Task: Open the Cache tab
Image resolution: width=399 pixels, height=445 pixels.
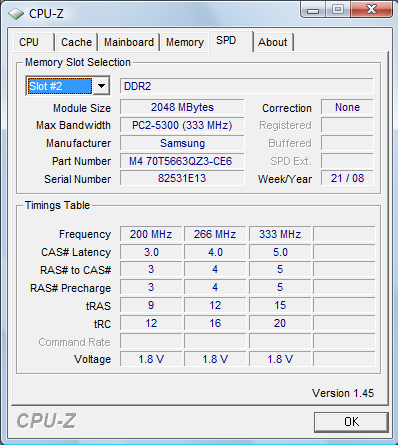Action: click(x=76, y=42)
